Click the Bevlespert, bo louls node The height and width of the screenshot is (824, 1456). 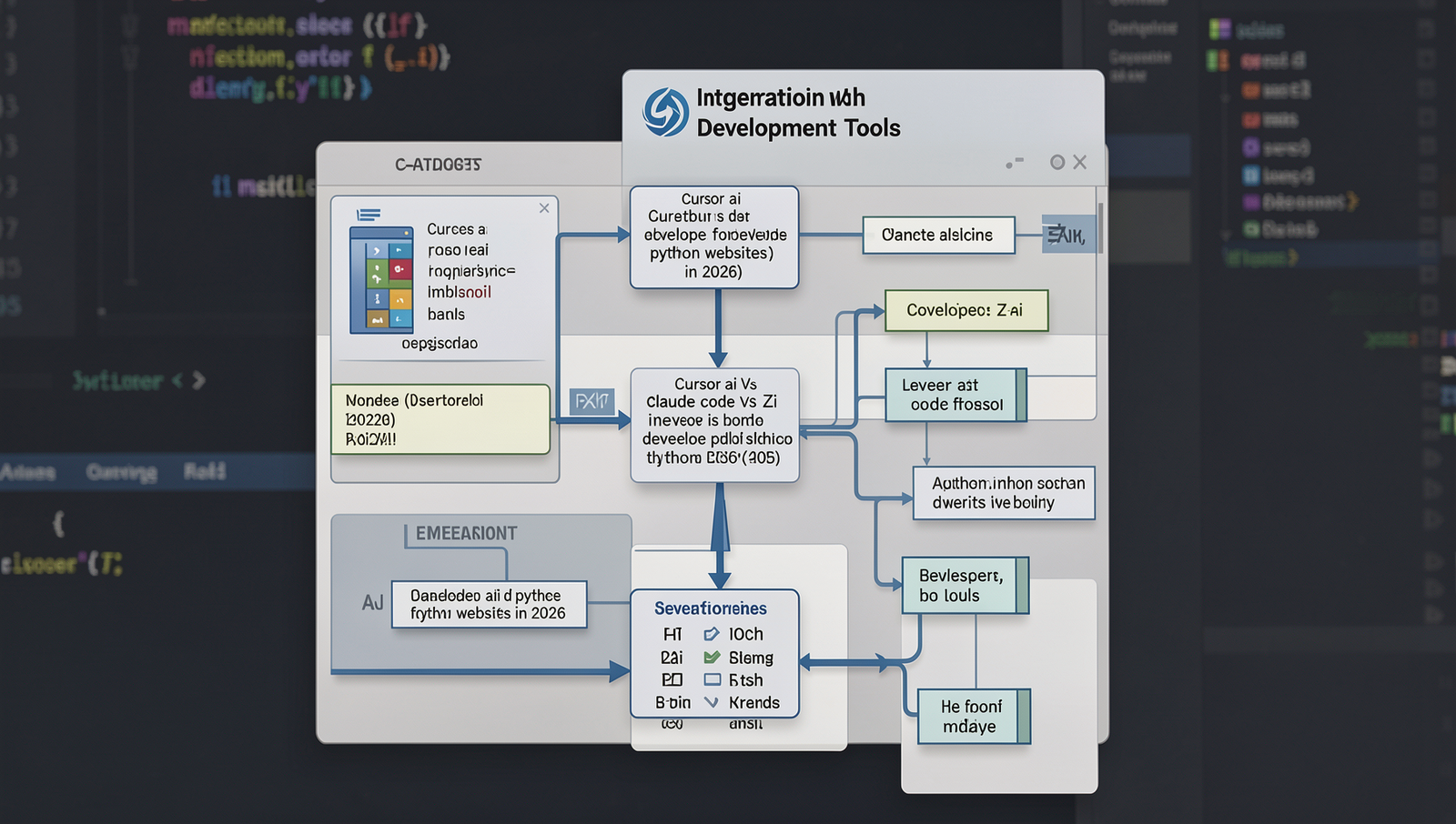coord(966,586)
